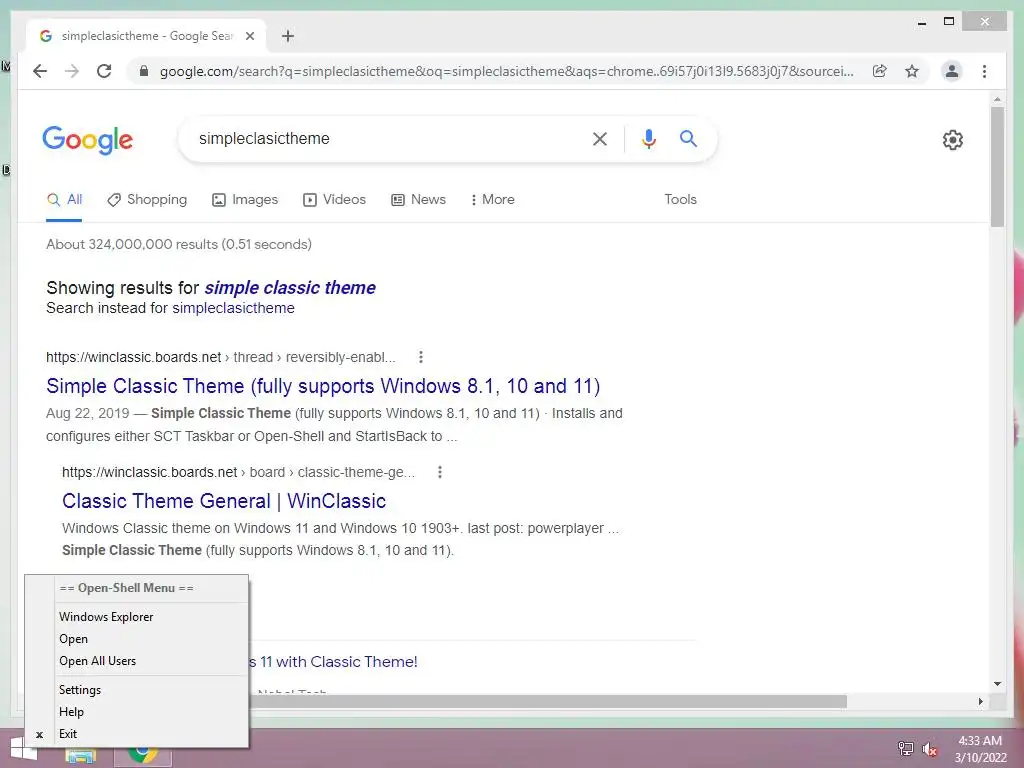This screenshot has height=768, width=1024.
Task: Switch to News results
Action: coord(419,199)
